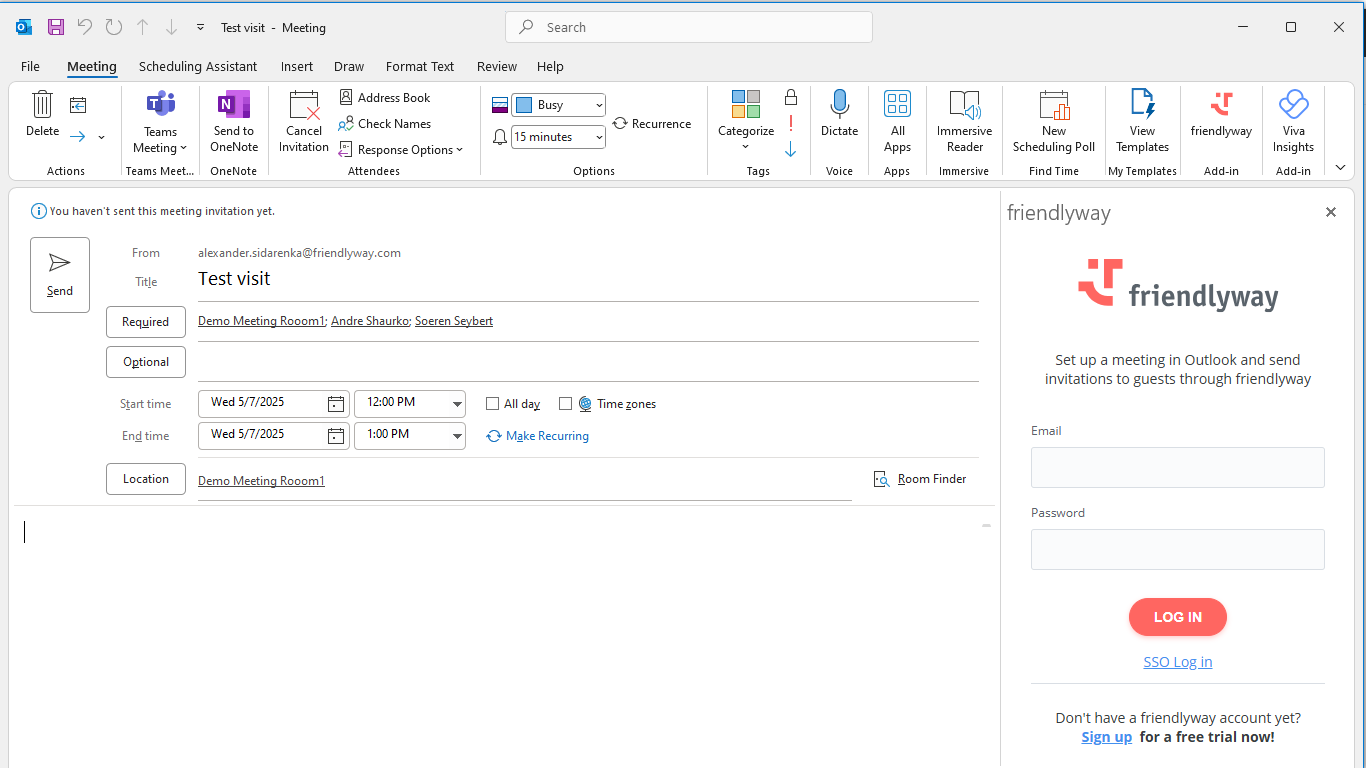Delete the meeting with the trash icon
This screenshot has height=768, width=1366.
tap(42, 113)
